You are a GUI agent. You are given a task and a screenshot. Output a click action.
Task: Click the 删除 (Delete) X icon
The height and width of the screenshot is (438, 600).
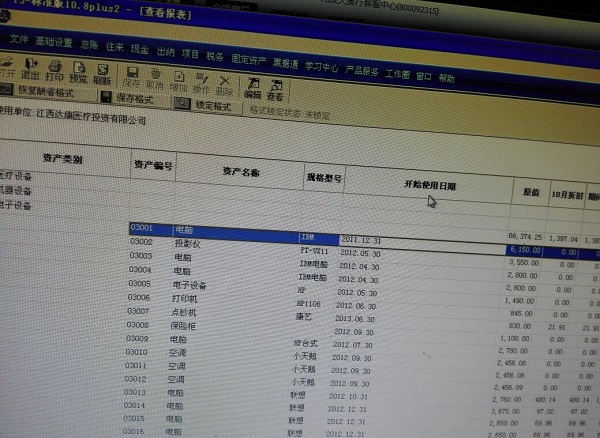coord(225,86)
